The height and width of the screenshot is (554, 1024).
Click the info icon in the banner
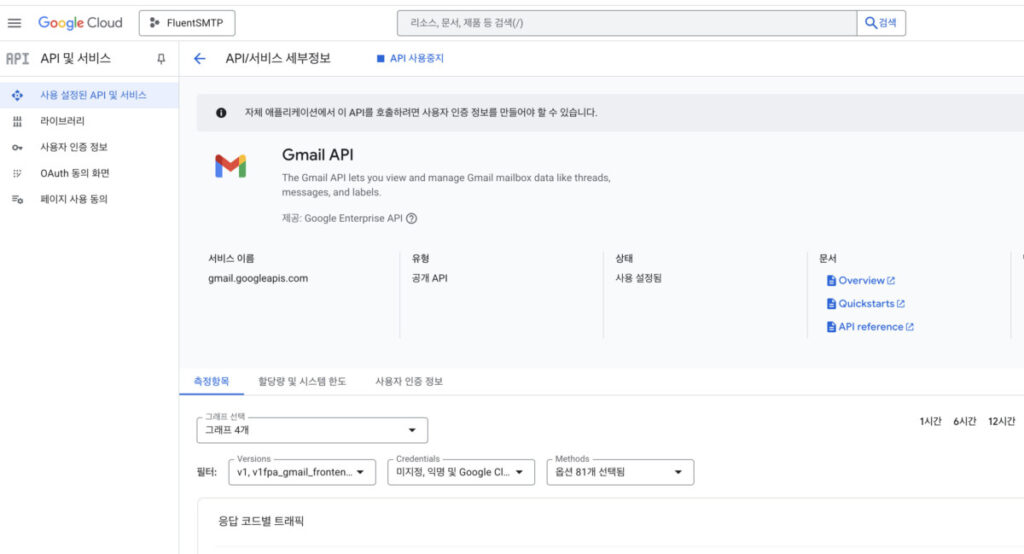click(x=221, y=113)
